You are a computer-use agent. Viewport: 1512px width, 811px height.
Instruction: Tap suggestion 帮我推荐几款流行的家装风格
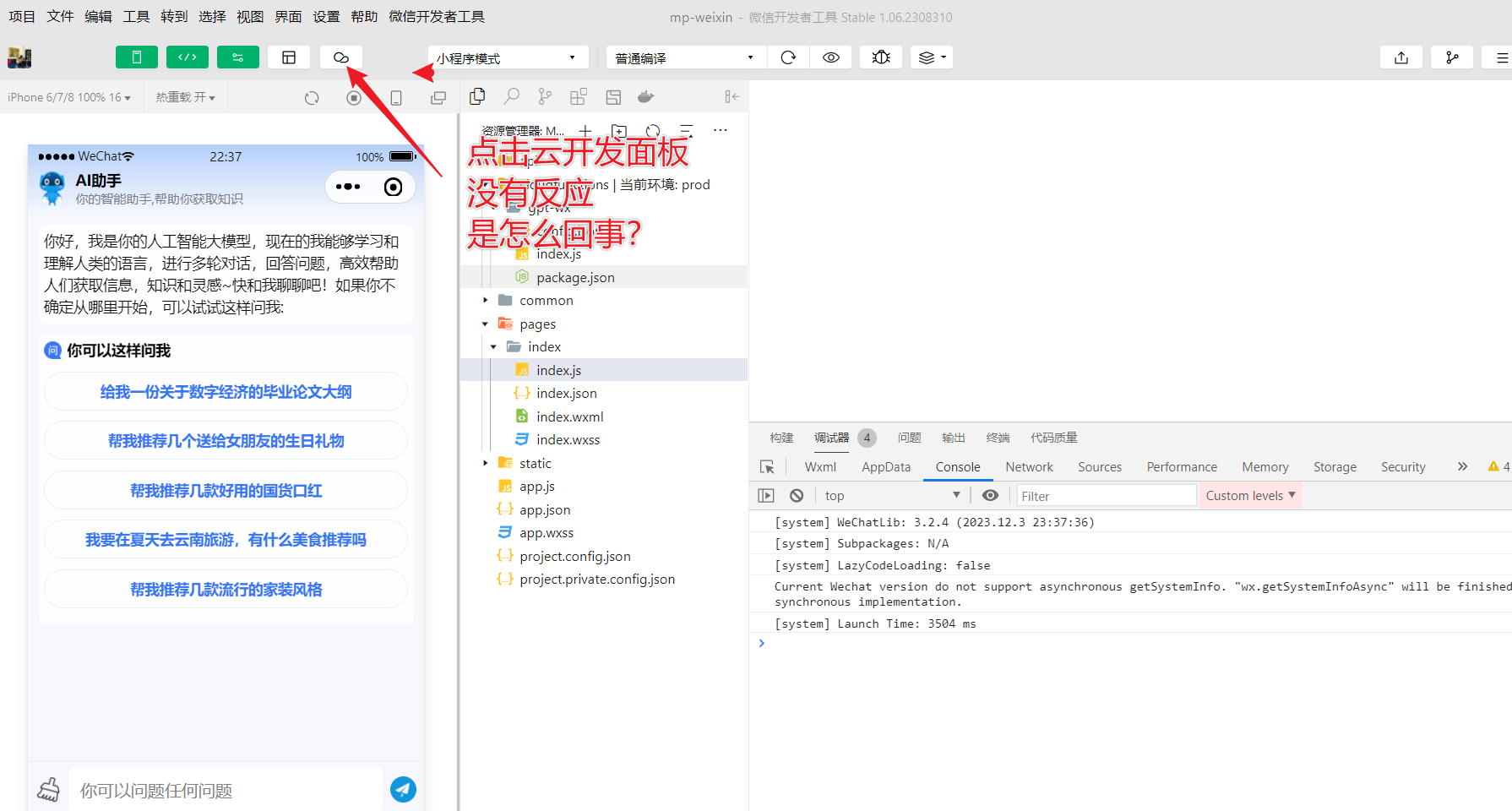pos(226,589)
